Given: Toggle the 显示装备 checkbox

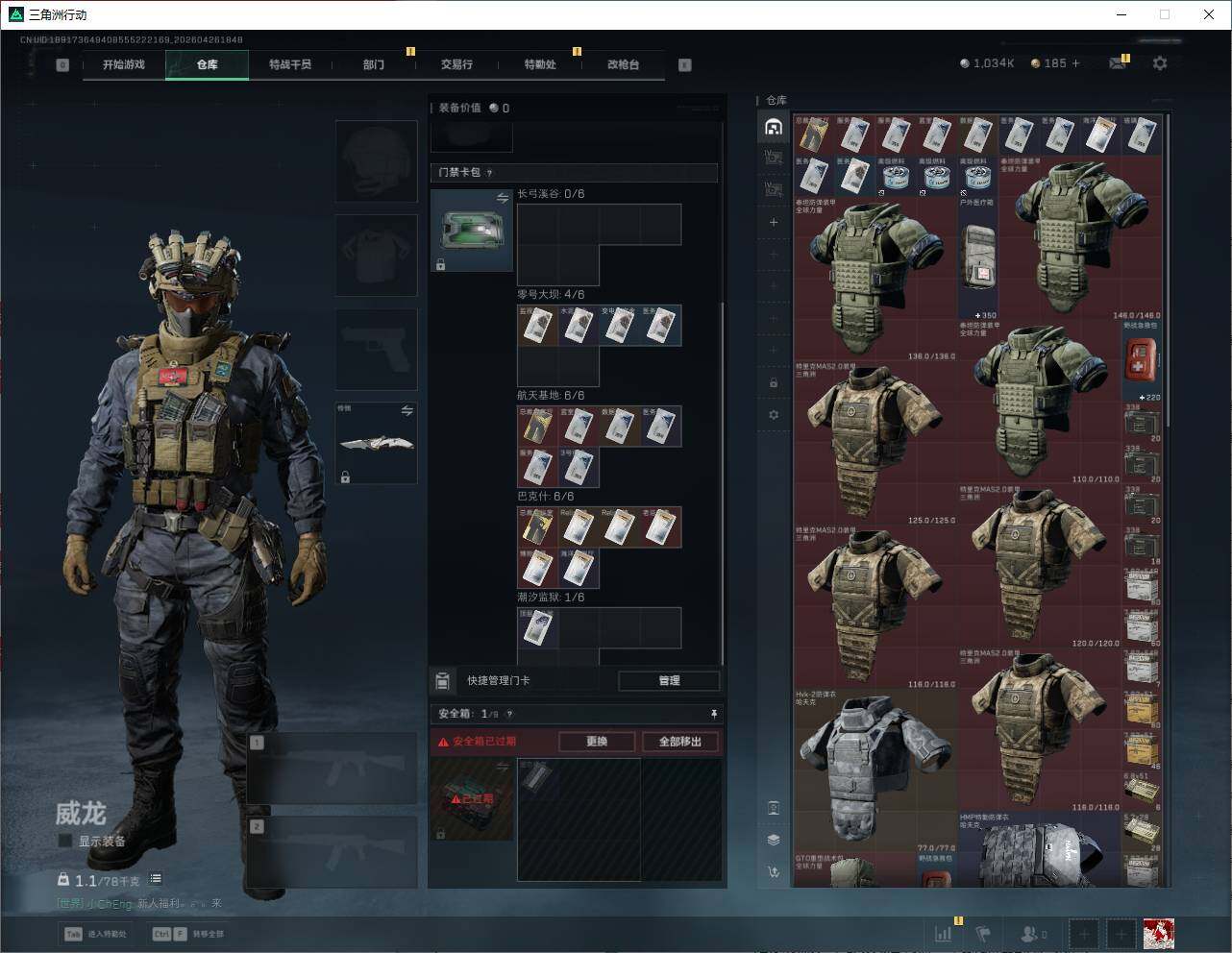Looking at the screenshot, I should (x=65, y=841).
